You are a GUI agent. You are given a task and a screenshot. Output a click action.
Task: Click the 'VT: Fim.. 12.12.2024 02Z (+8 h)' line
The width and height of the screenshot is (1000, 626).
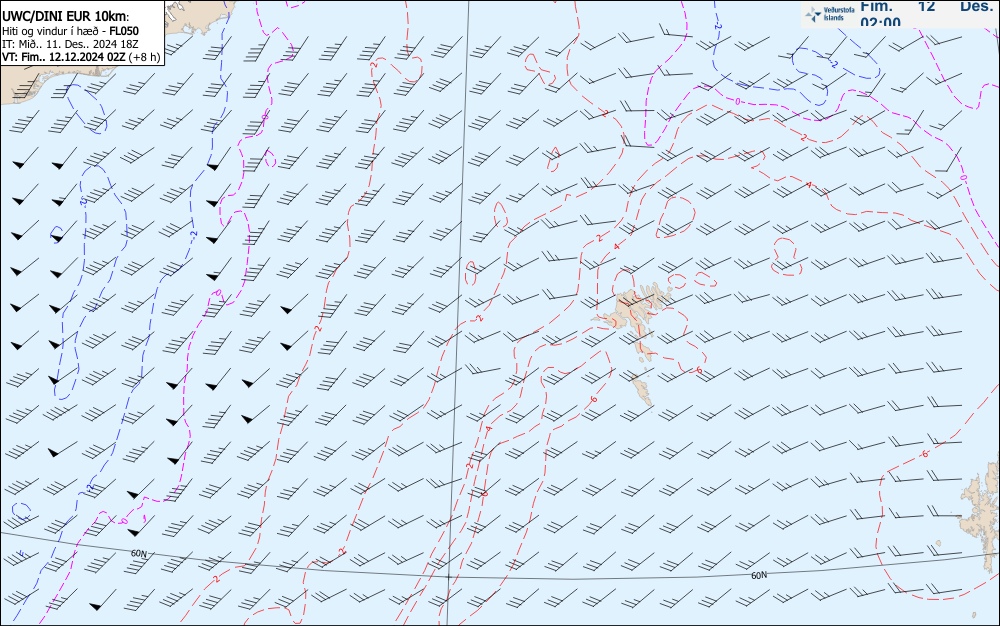tap(81, 57)
